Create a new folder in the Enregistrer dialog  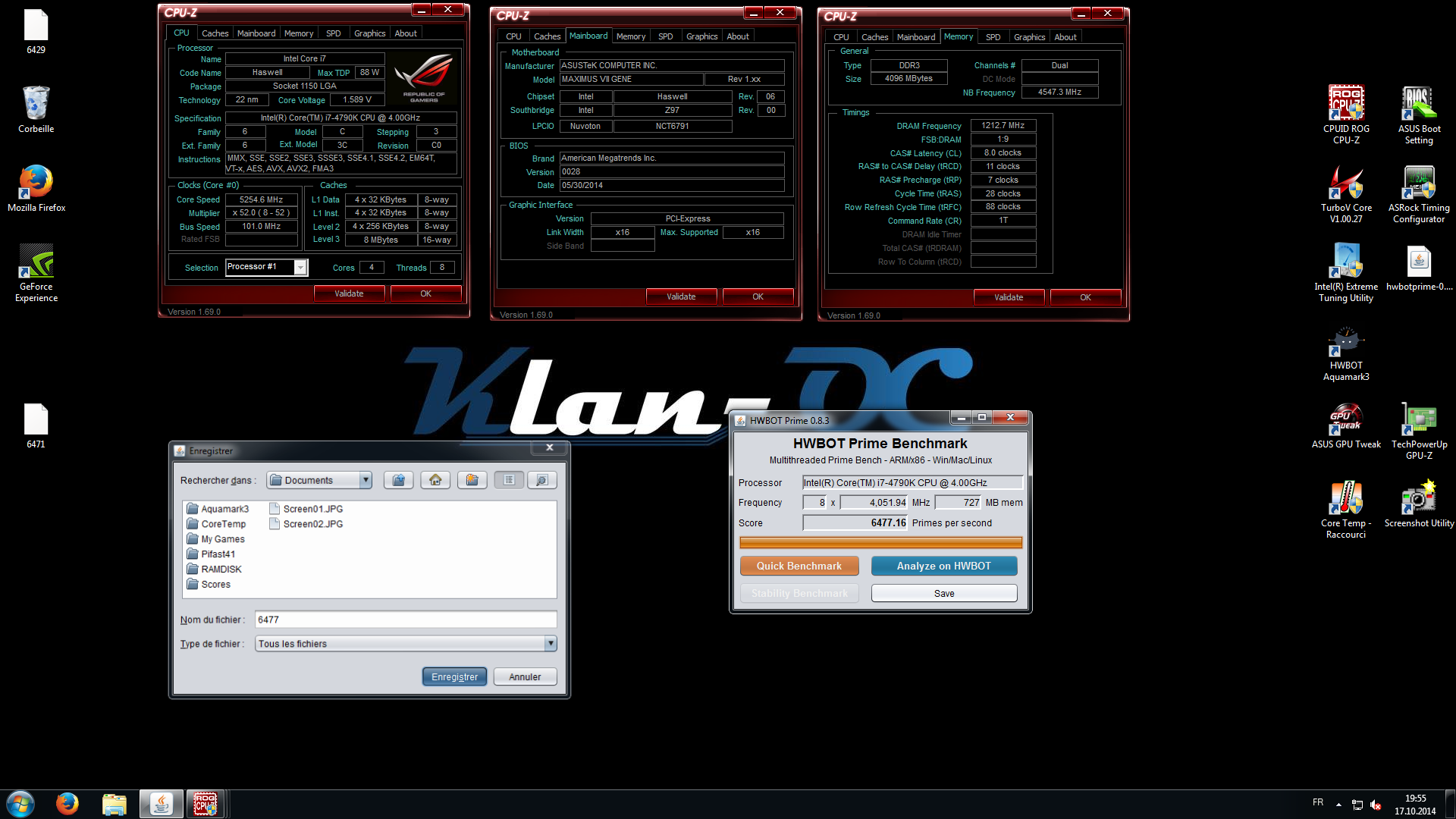tap(472, 480)
